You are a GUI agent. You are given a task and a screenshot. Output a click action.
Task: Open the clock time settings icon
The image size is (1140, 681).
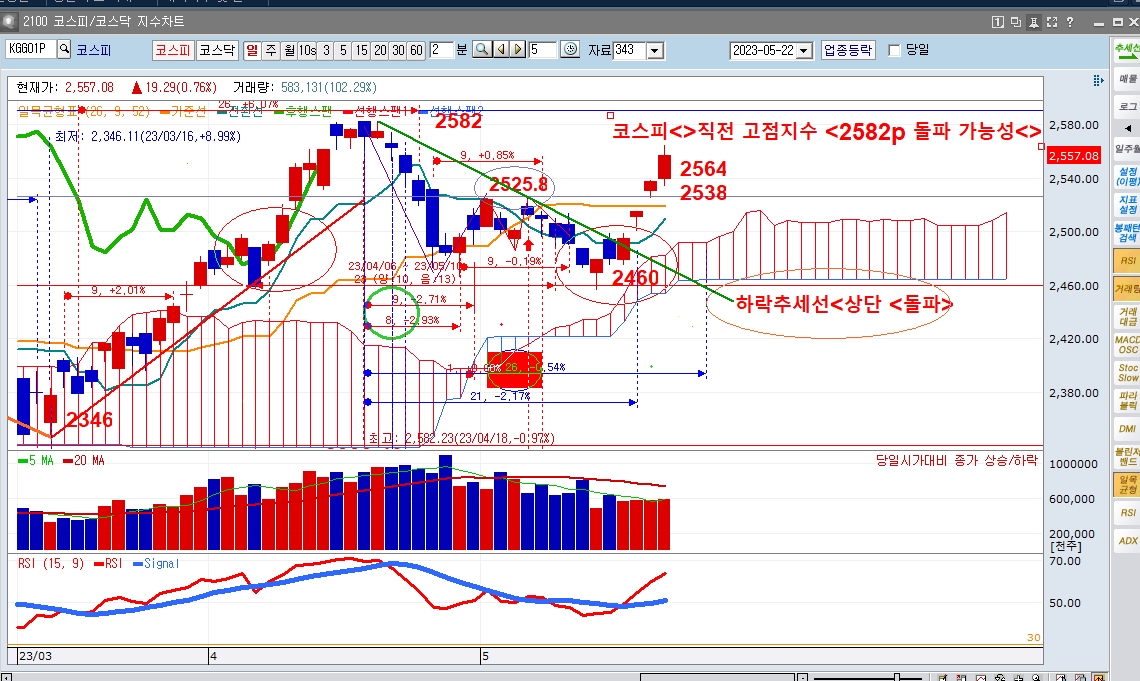(x=571, y=49)
